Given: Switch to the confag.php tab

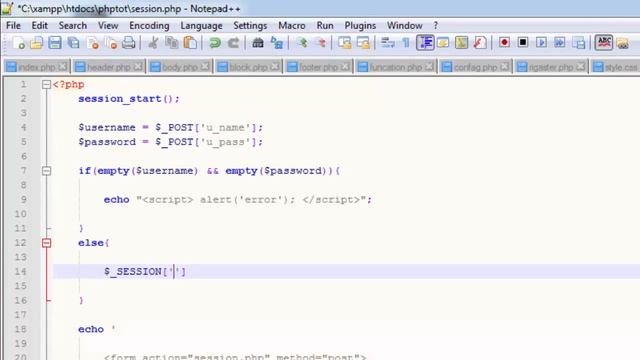Looking at the screenshot, I should coord(476,67).
